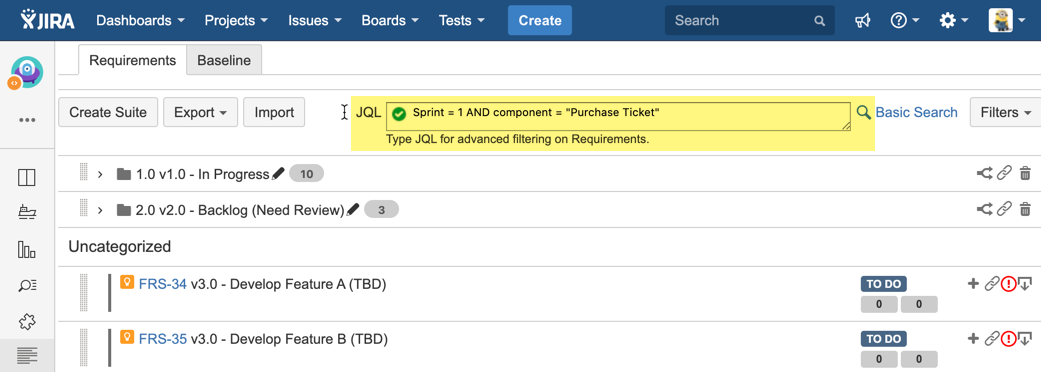
Task: Open the Filters dropdown
Action: pos(1005,112)
